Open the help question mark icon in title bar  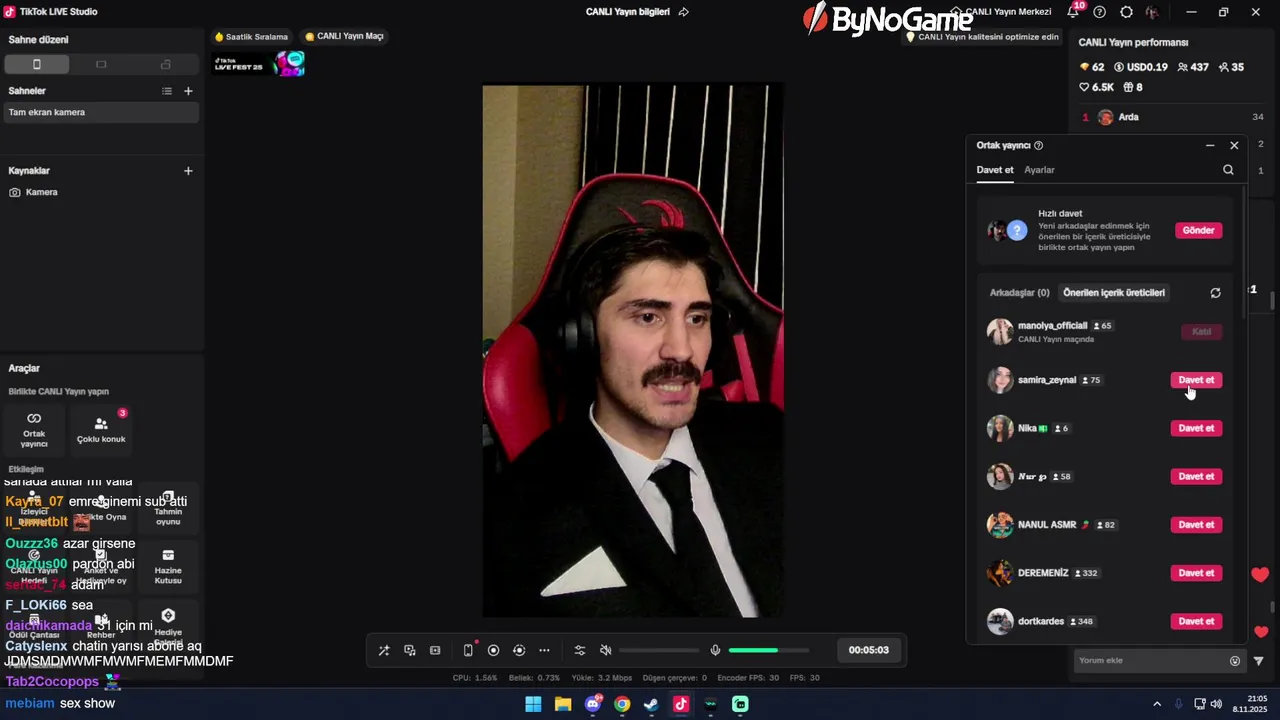(1100, 12)
